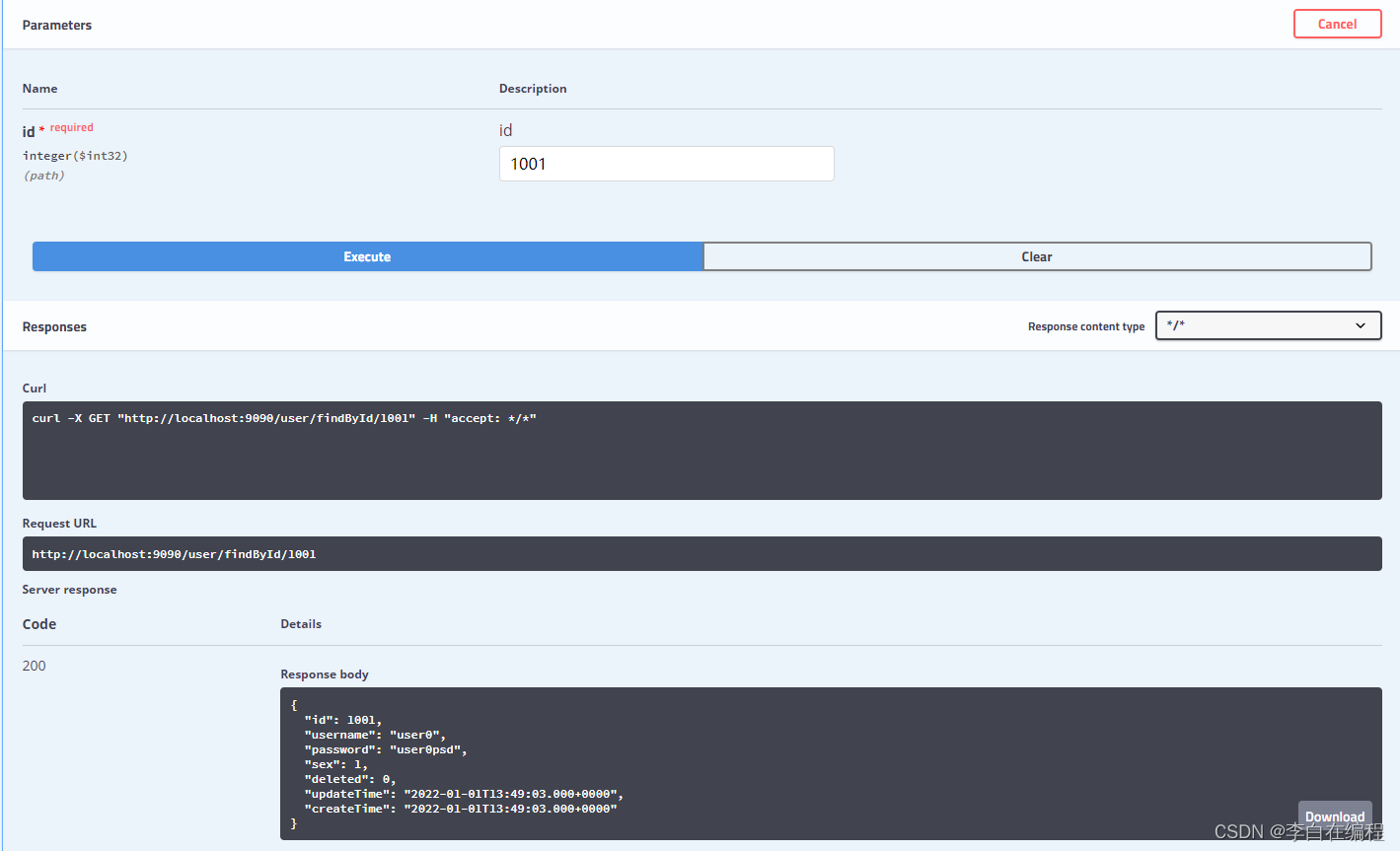This screenshot has height=851, width=1400.
Task: Click the Clear button
Action: click(x=1037, y=256)
